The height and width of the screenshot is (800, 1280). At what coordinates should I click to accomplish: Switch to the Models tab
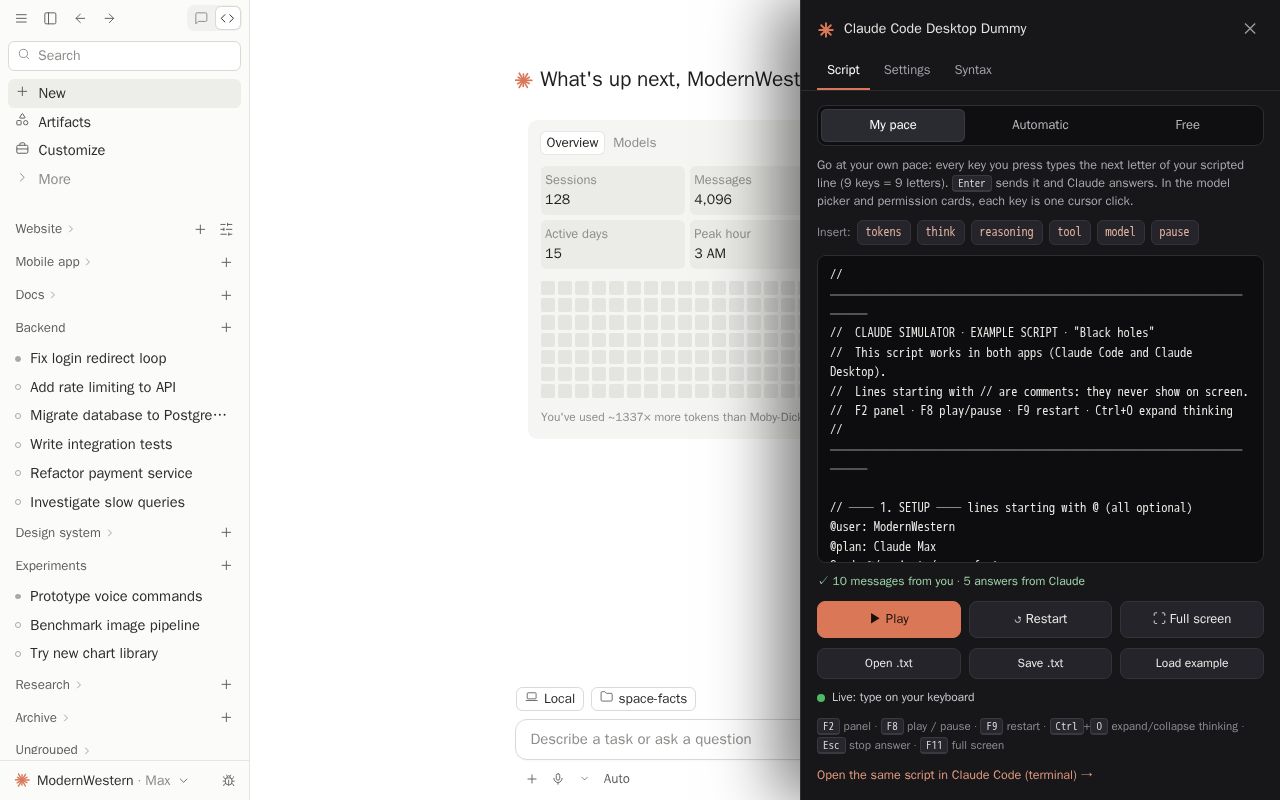tap(634, 143)
